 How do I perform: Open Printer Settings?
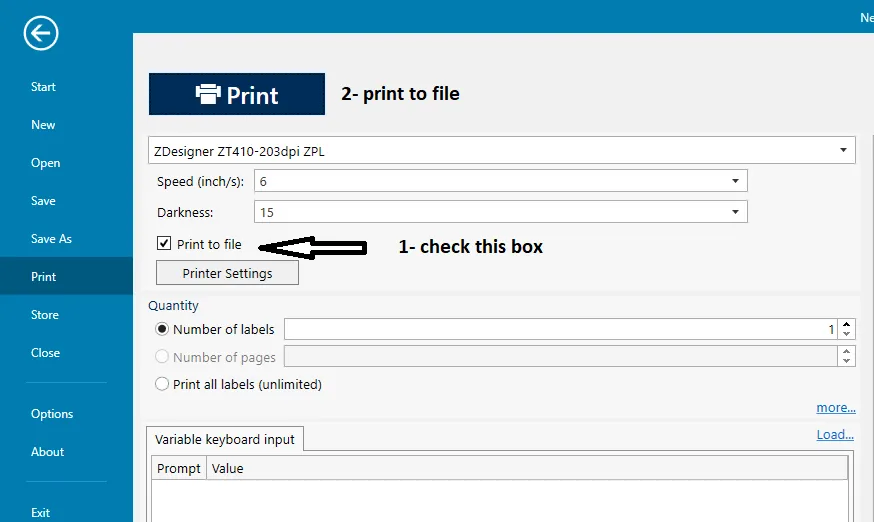[x=227, y=273]
